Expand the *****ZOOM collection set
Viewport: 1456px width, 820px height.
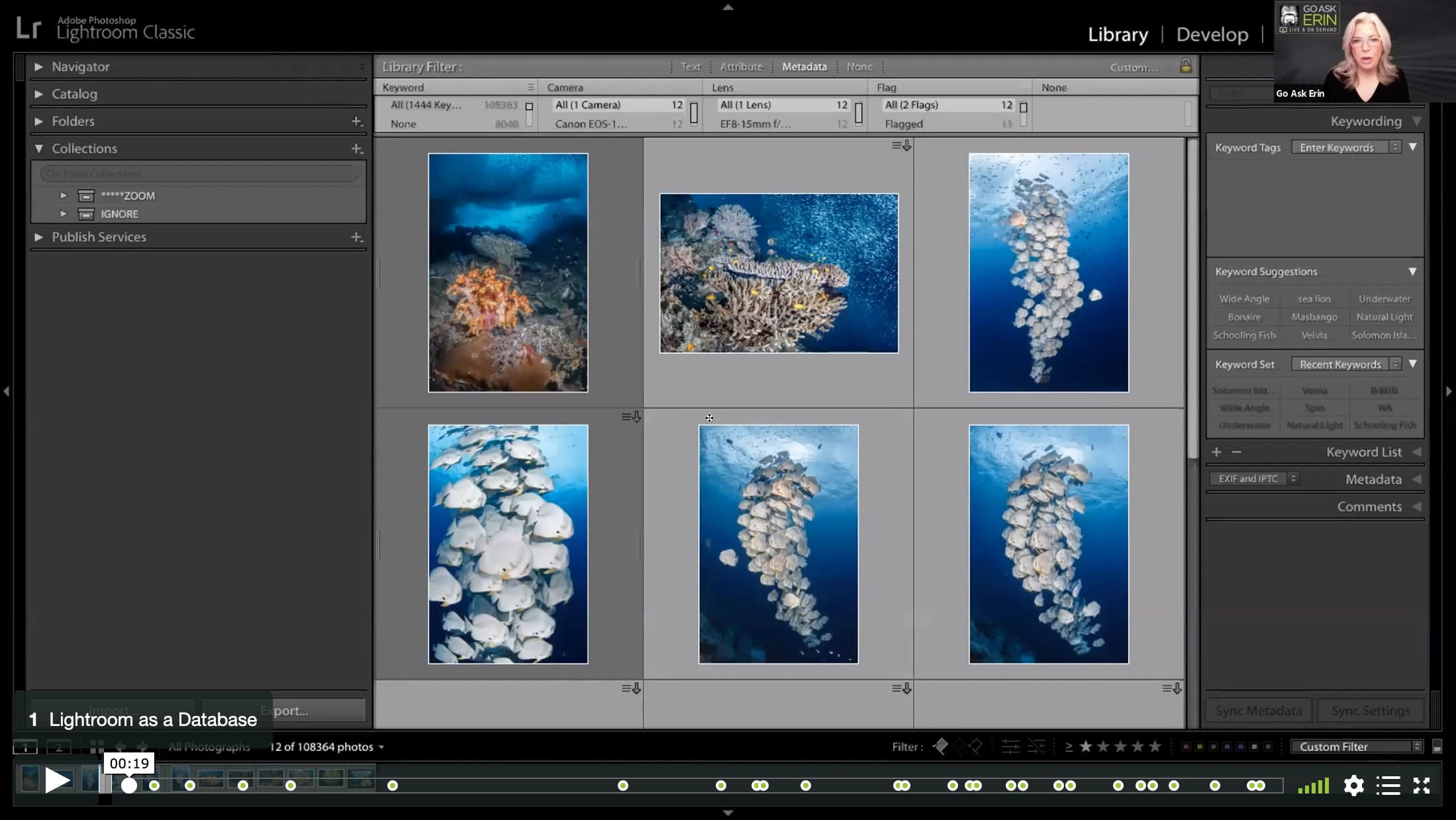64,195
